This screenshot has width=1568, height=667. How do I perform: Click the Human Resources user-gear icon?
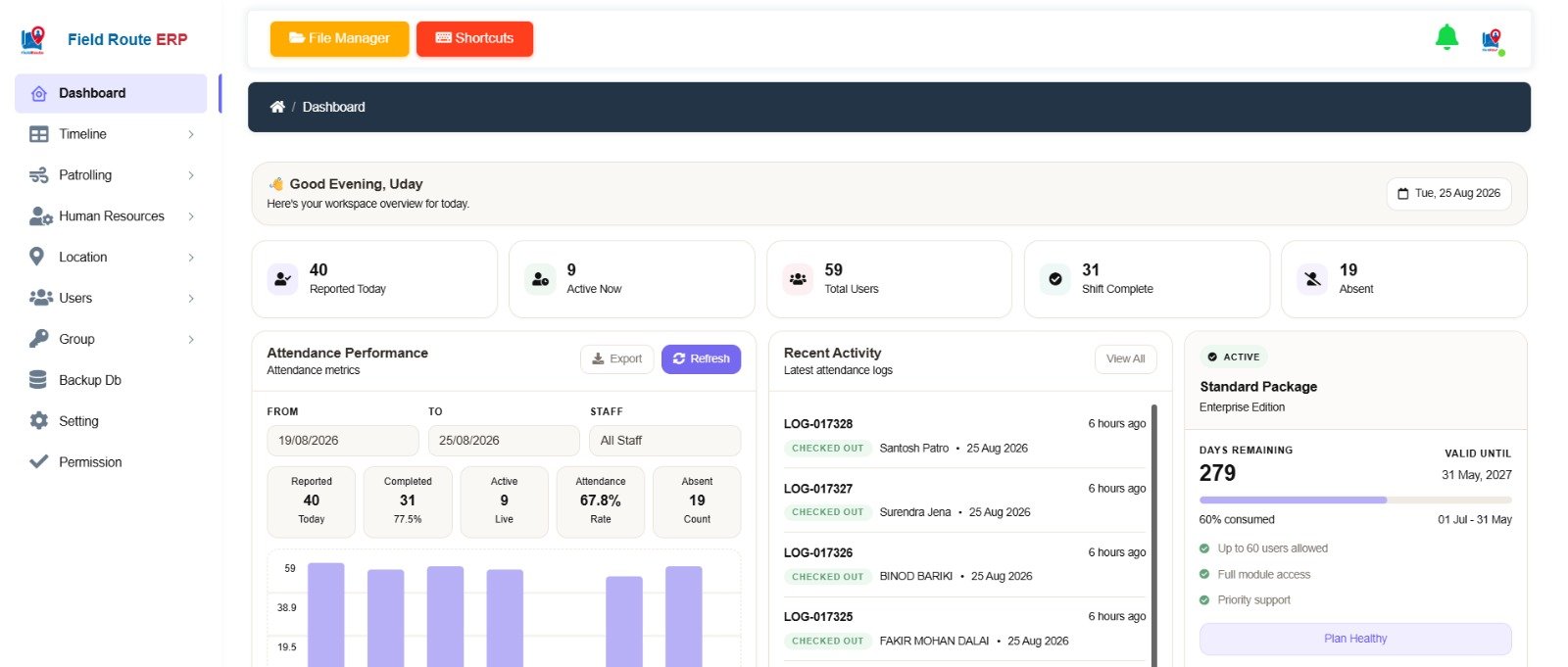pyautogui.click(x=40, y=216)
